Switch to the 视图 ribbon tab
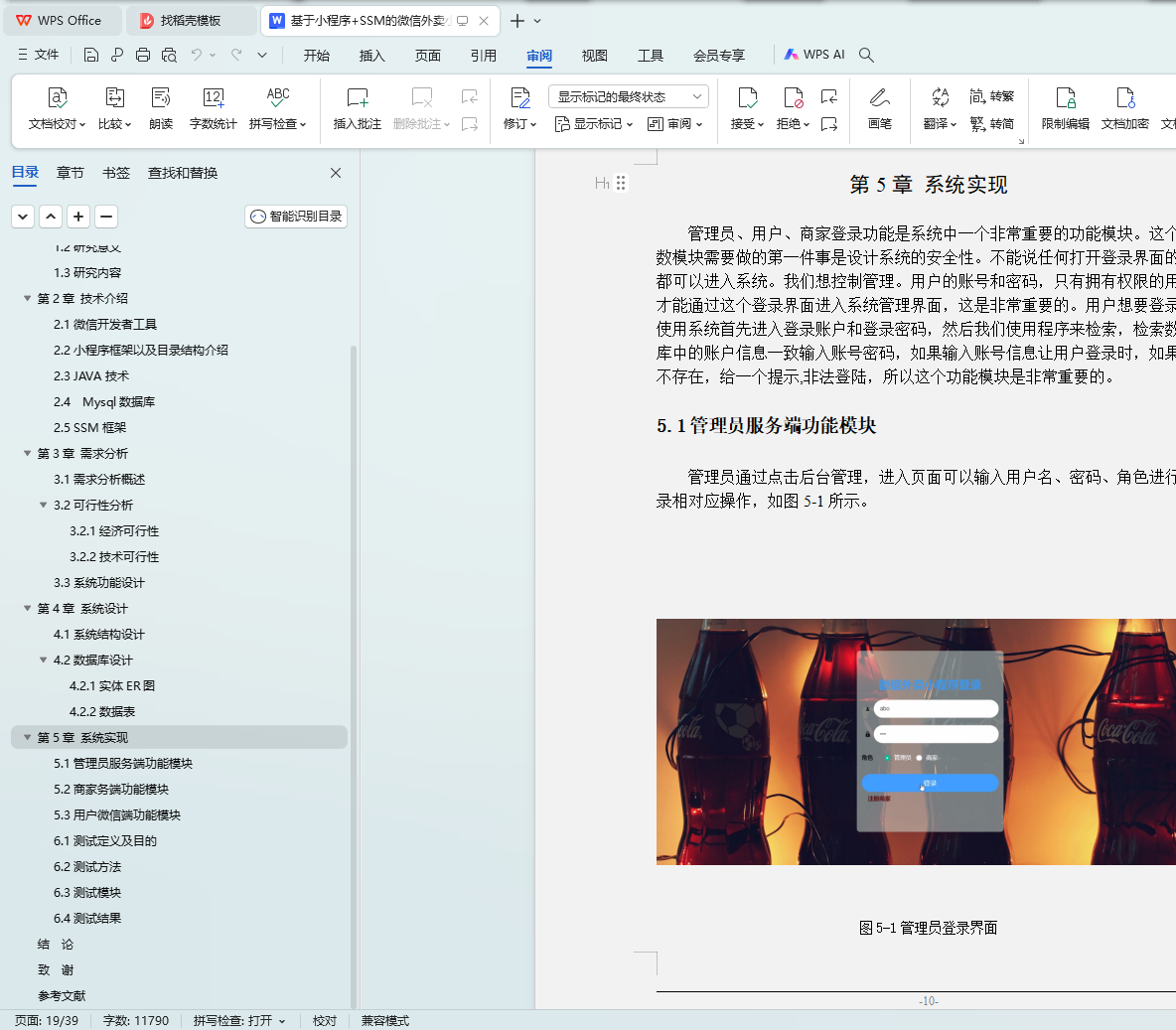The height and width of the screenshot is (1030, 1176). pos(594,56)
